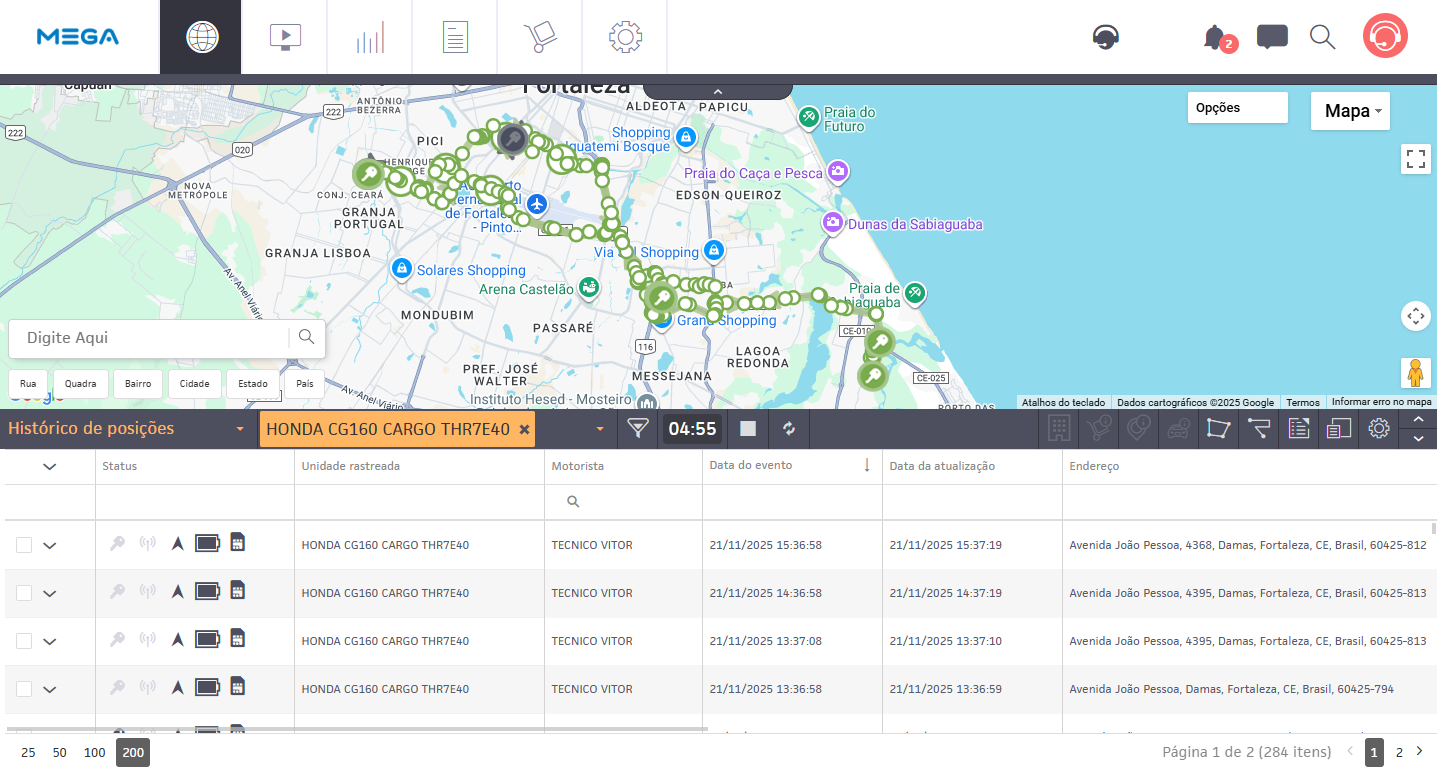Click the polygon geofence tool icon
1437x771 pixels.
coord(1216,429)
